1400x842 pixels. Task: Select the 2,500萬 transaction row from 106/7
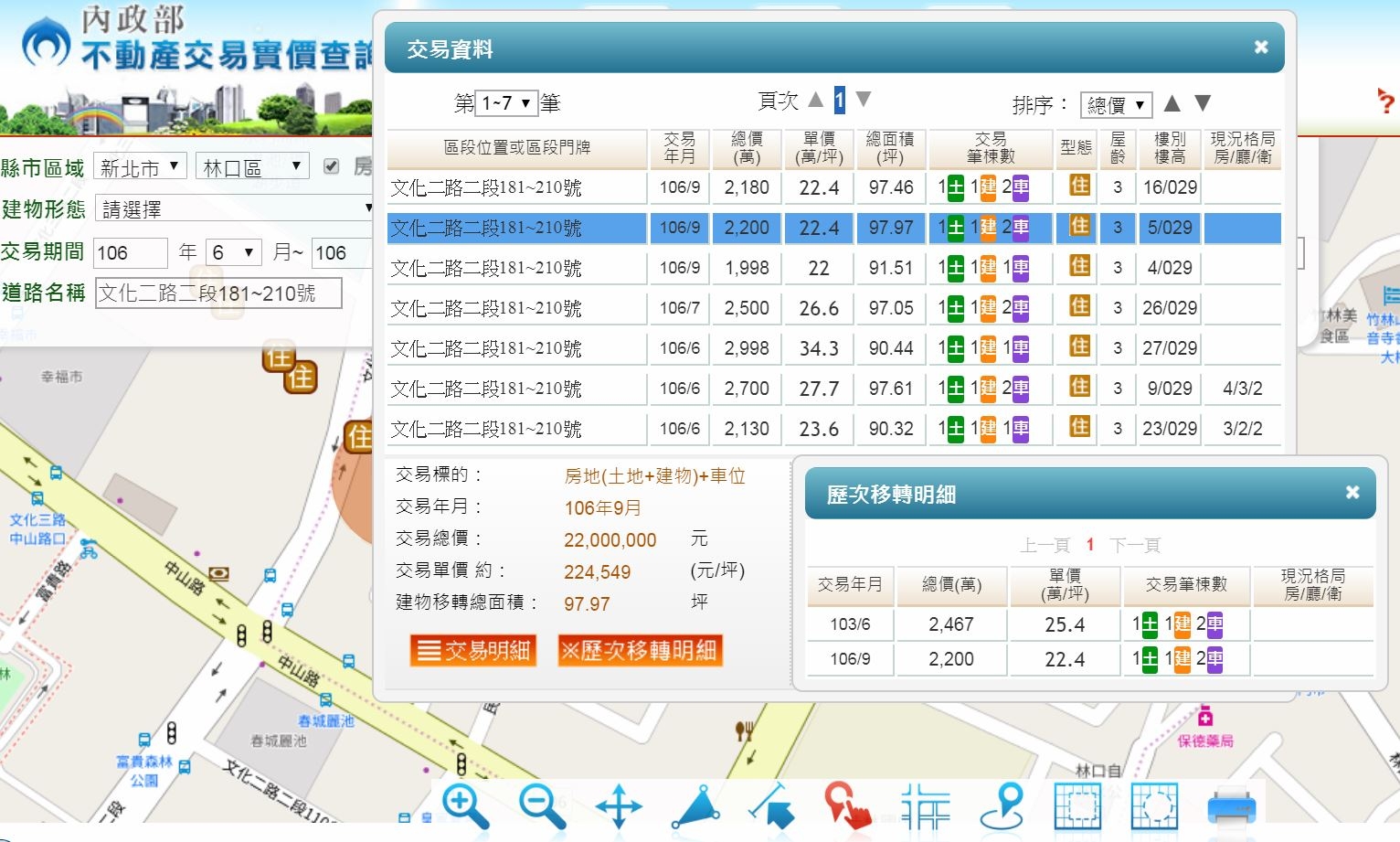(747, 308)
